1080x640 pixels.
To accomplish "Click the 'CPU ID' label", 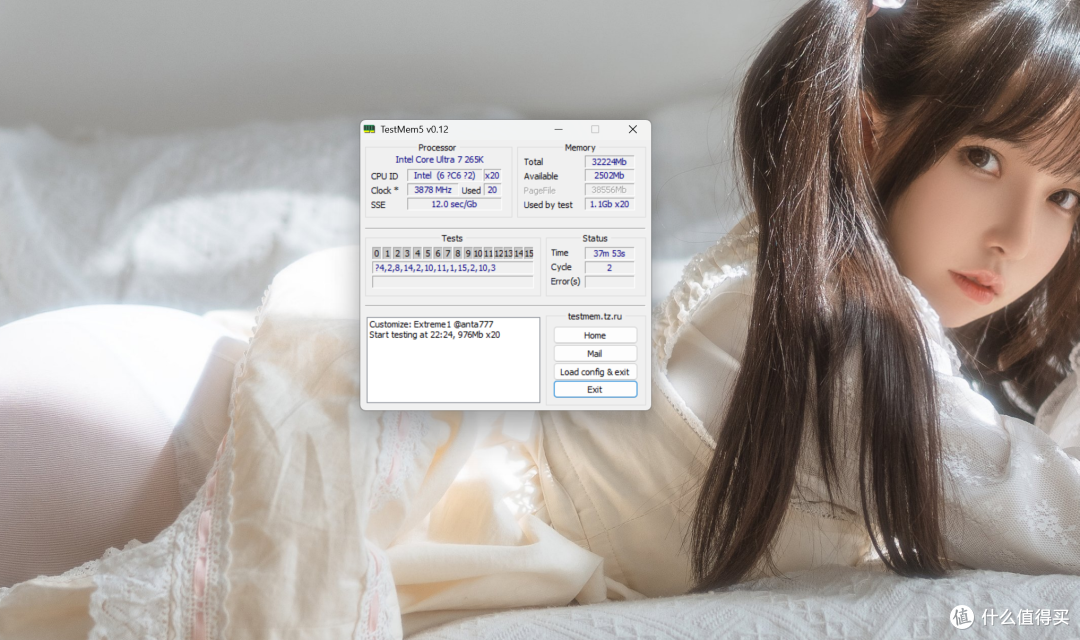I will [x=384, y=176].
